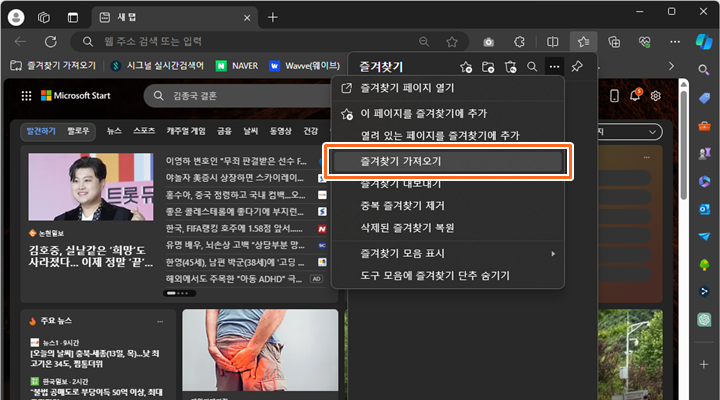Open the 금융 category tab
This screenshot has height=400, width=720.
click(224, 131)
